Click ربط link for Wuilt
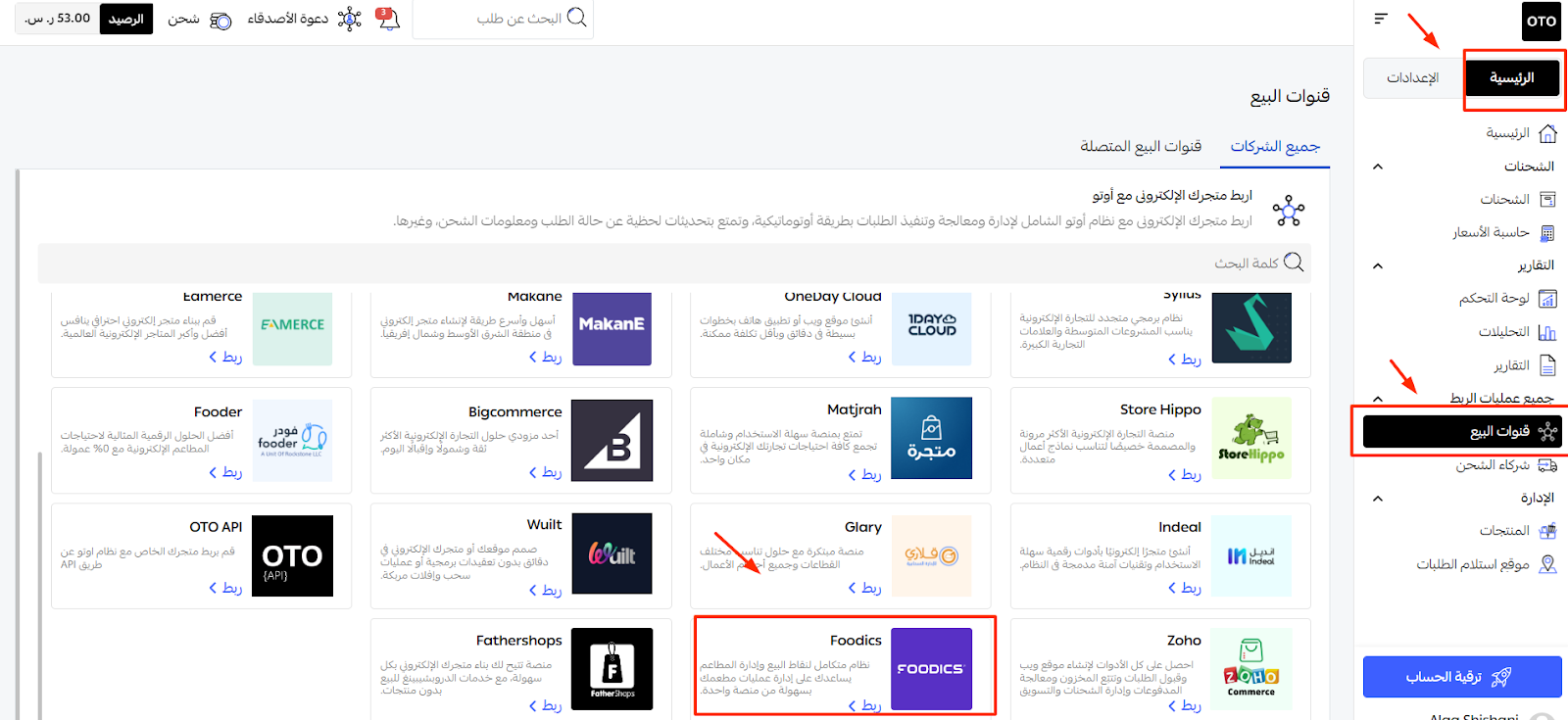 [x=545, y=589]
